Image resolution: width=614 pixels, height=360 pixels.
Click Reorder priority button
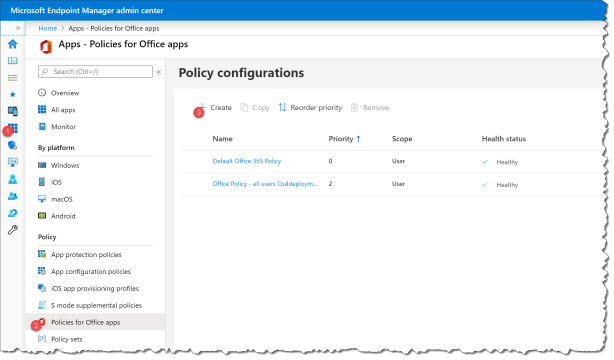pos(310,107)
